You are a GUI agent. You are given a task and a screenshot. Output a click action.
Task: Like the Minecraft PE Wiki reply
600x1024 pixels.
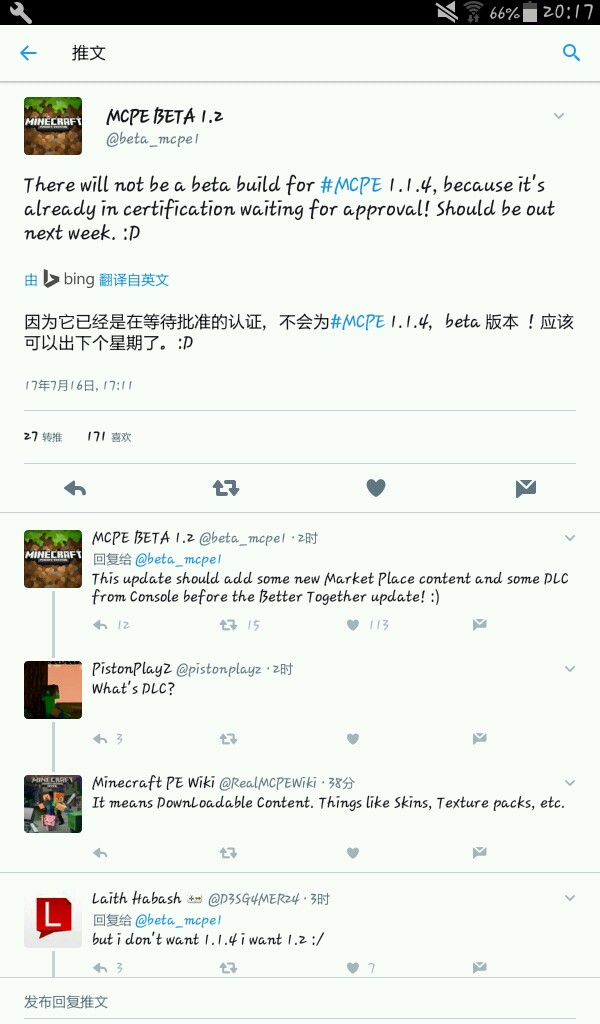(x=353, y=852)
